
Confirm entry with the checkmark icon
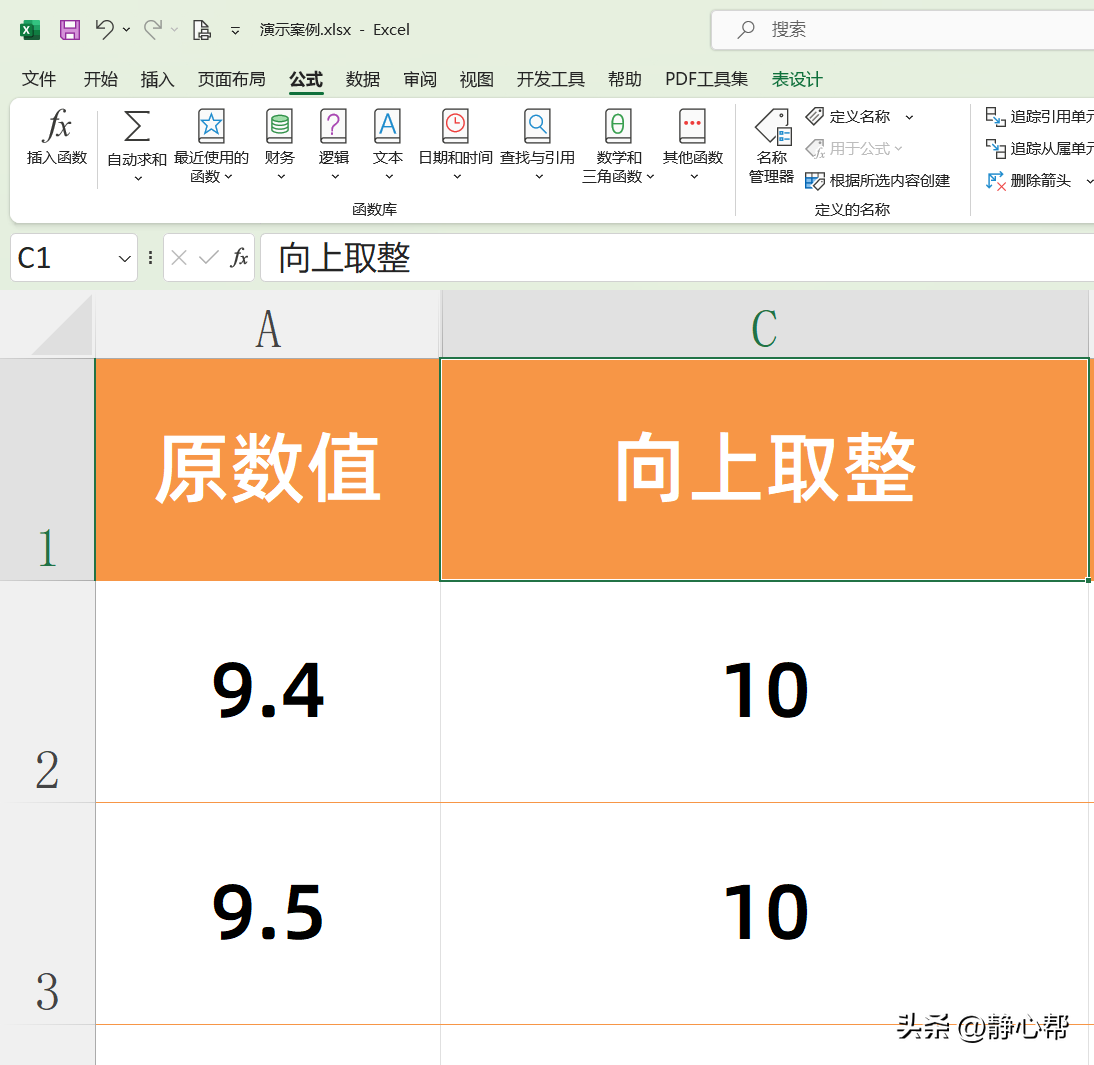point(209,258)
